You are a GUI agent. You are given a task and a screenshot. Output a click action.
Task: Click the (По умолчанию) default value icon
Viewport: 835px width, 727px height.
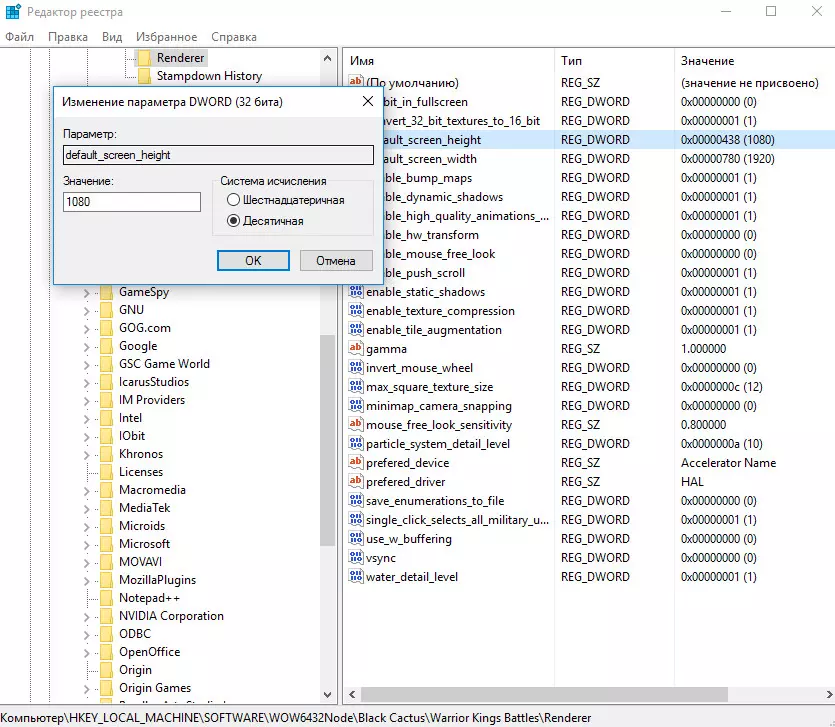[x=356, y=82]
